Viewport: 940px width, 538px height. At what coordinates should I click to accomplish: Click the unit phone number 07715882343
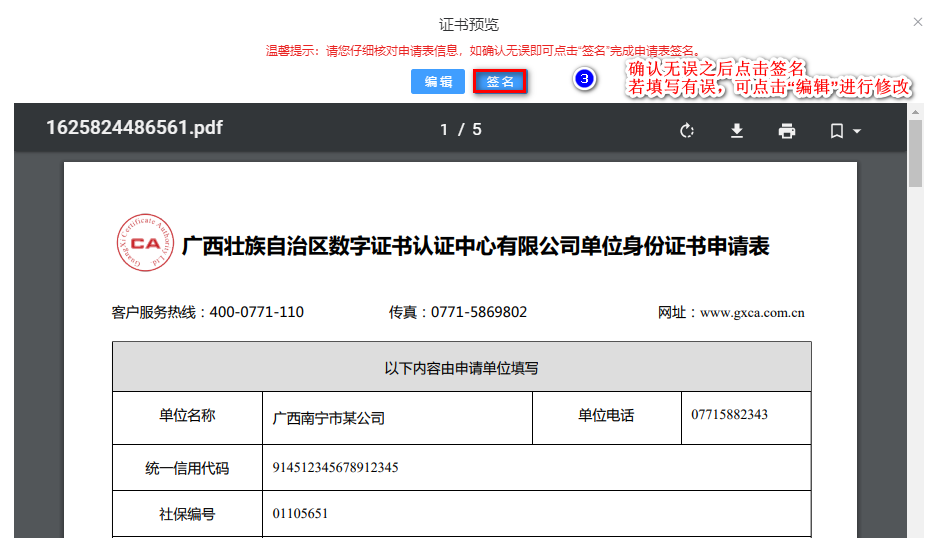click(729, 414)
